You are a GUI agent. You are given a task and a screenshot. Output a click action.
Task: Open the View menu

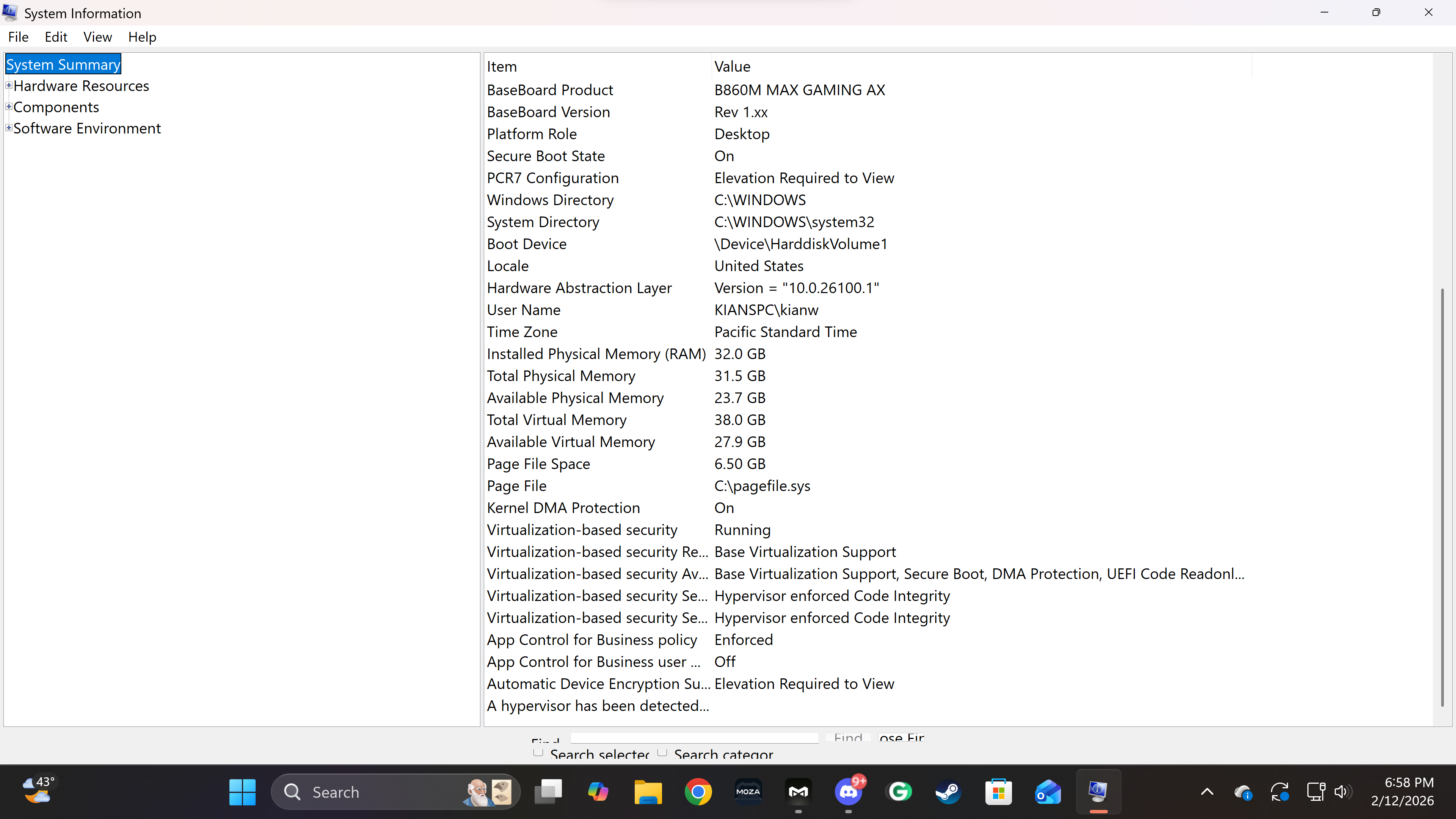pos(98,37)
